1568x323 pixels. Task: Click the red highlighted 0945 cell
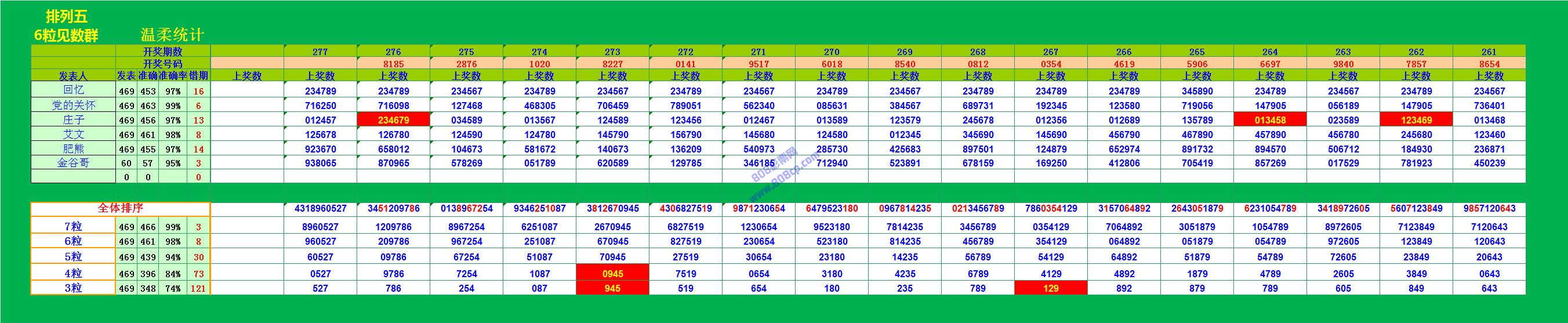click(x=612, y=274)
